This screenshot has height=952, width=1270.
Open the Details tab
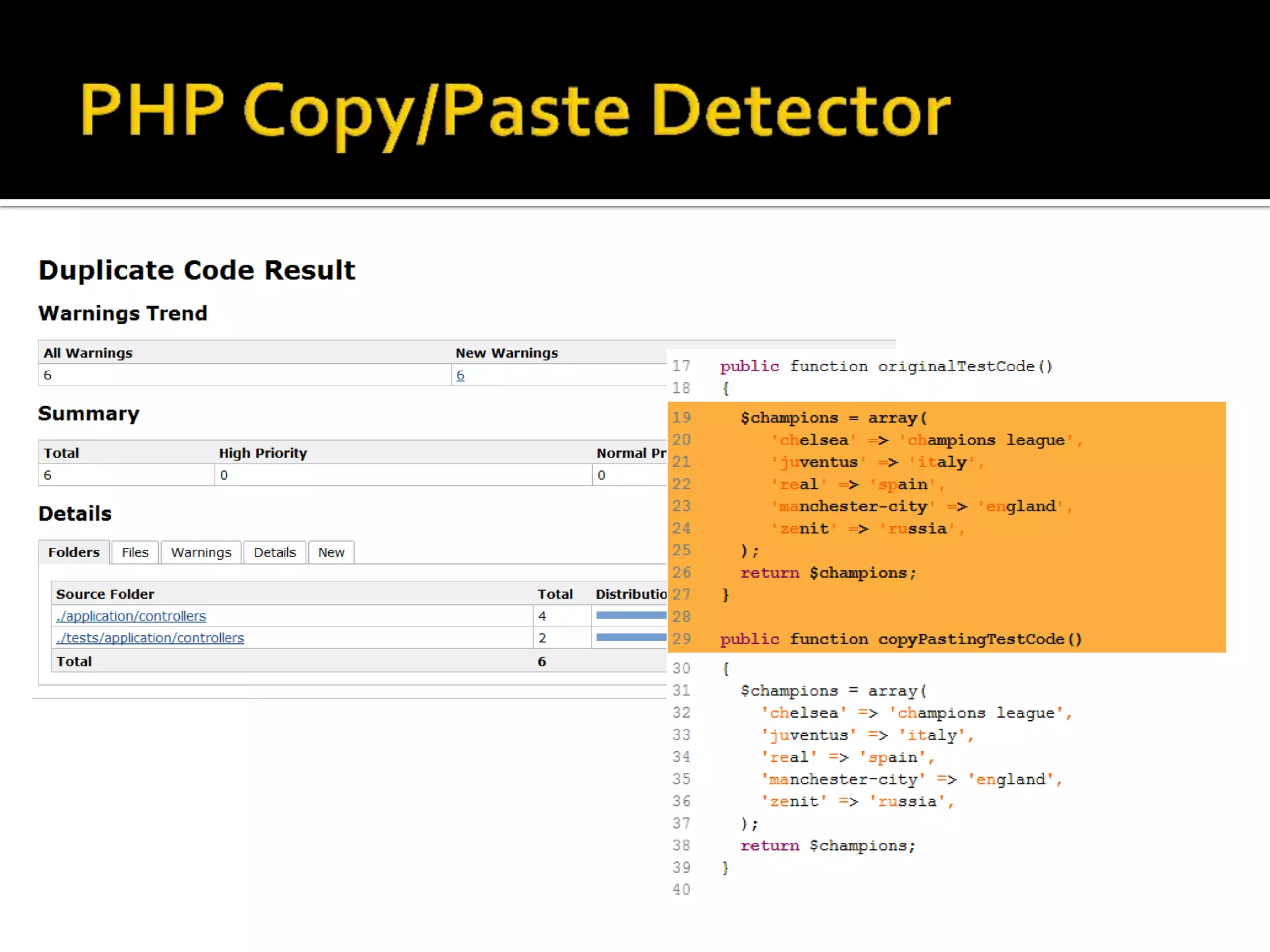[275, 552]
